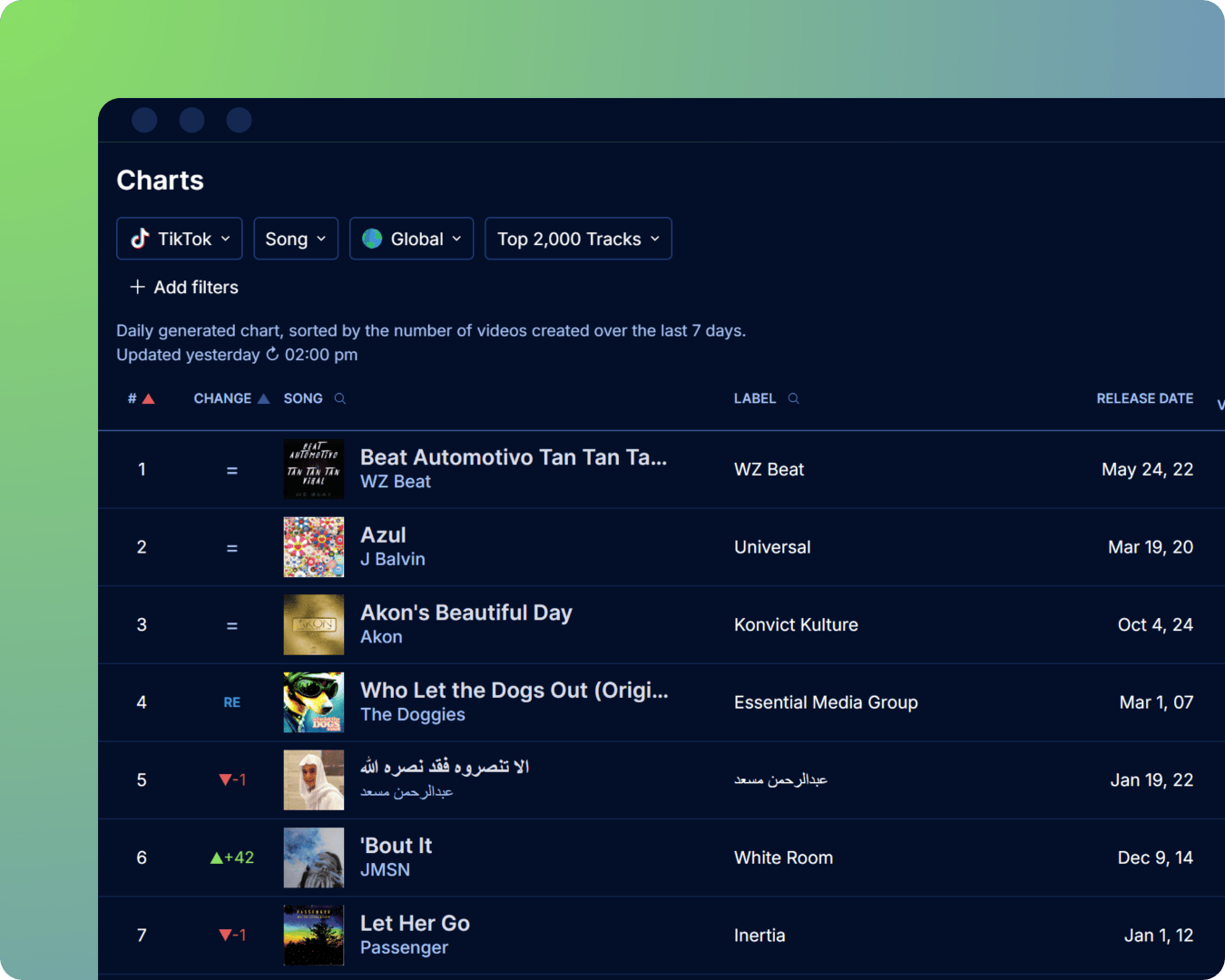Click the search icon beside LABEL header
This screenshot has width=1225, height=980.
coord(793,398)
